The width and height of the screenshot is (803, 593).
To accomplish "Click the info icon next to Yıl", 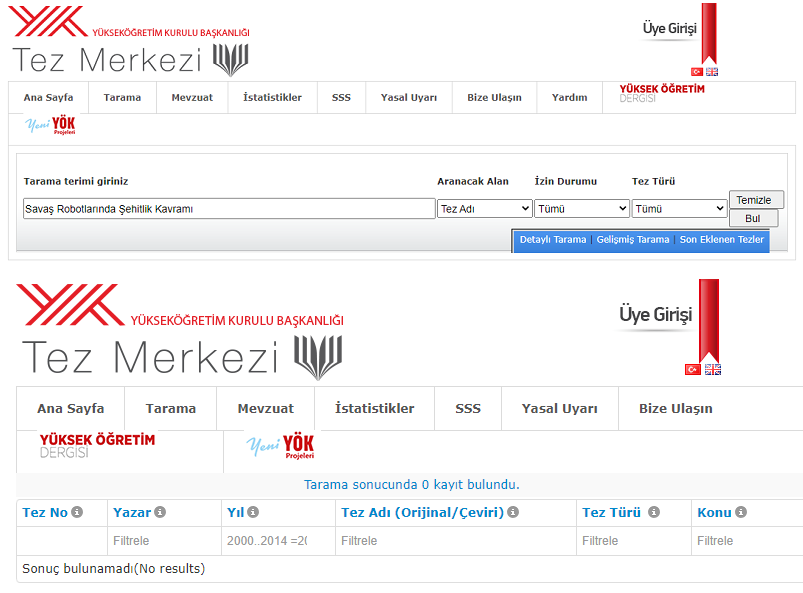I will point(253,512).
